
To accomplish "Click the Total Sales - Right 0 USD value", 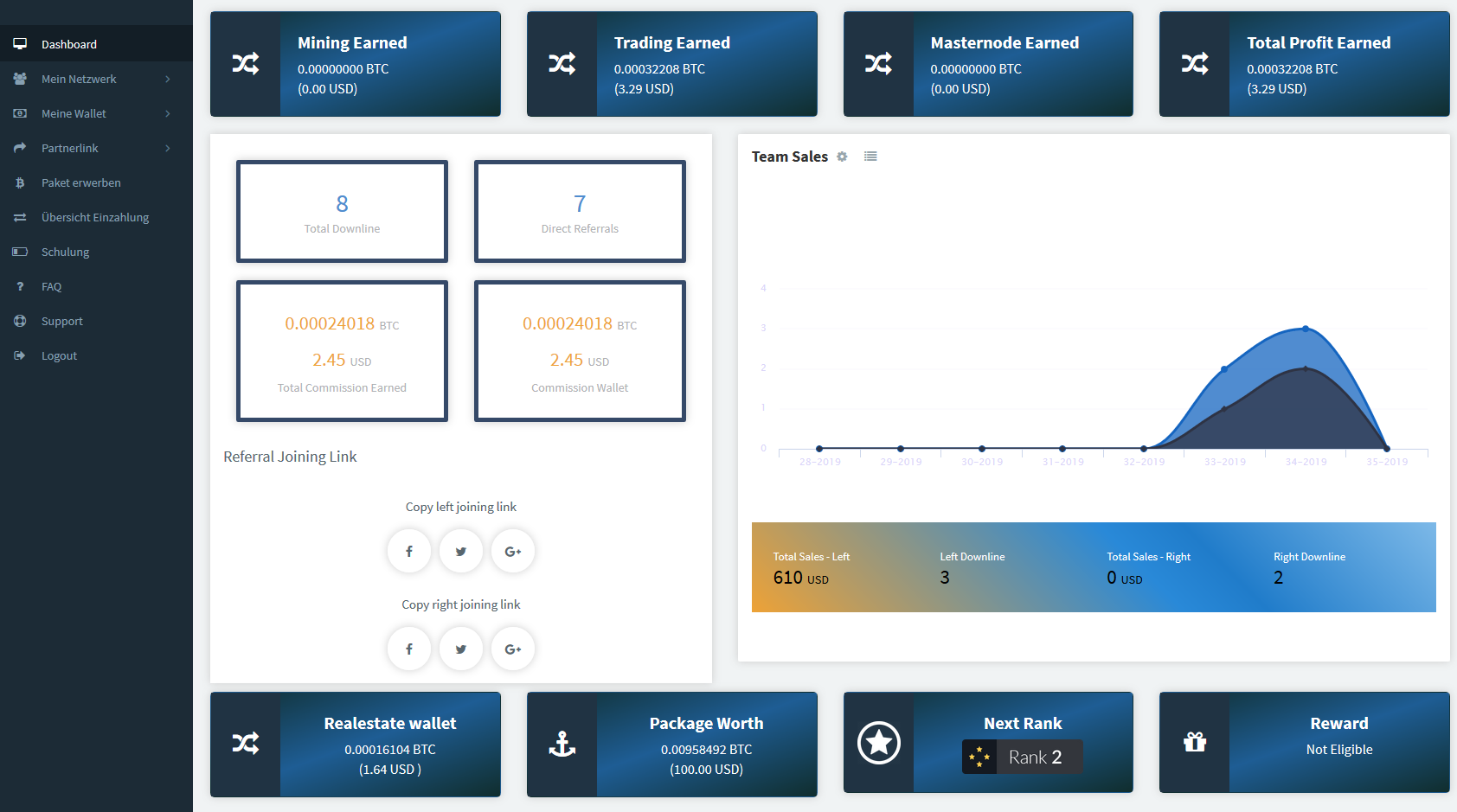I will click(x=1125, y=578).
